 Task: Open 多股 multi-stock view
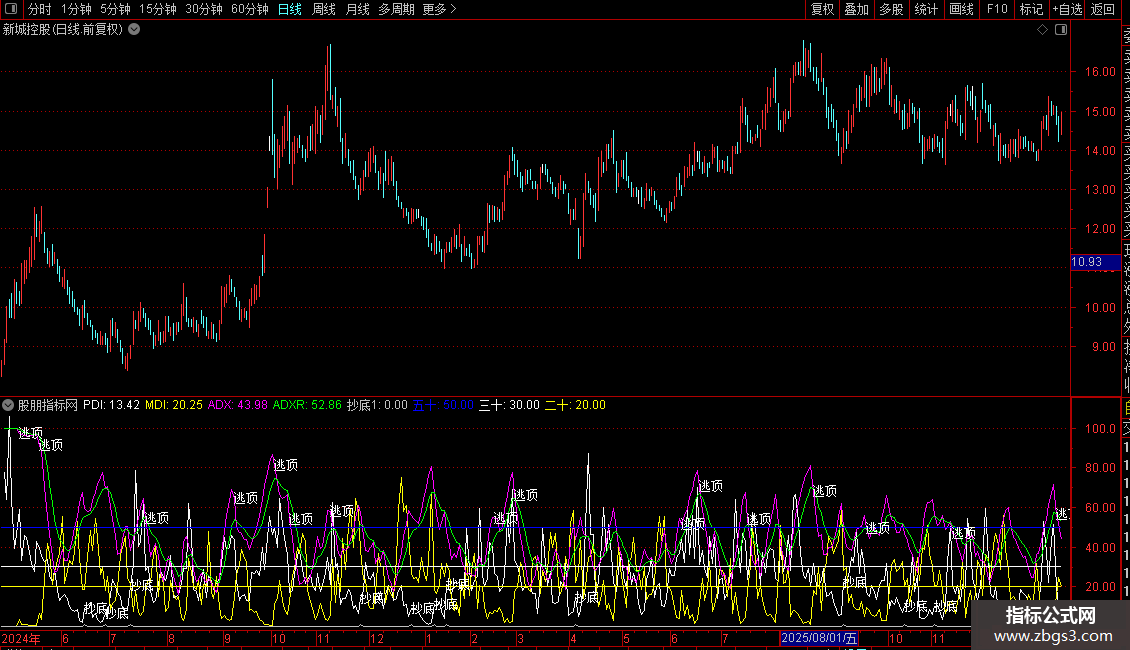(x=891, y=9)
